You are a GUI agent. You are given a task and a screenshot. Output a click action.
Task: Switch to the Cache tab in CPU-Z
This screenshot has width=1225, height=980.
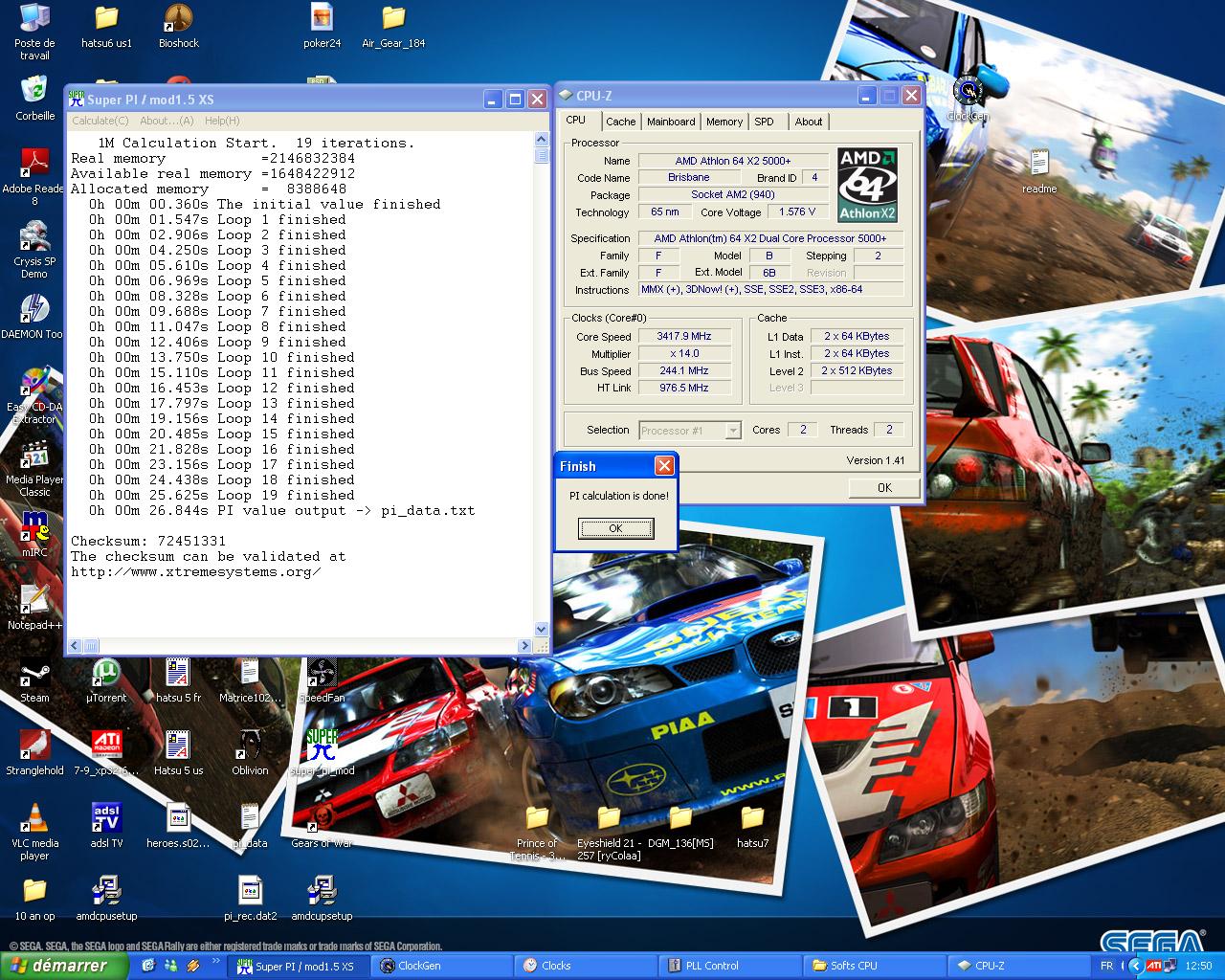(620, 122)
